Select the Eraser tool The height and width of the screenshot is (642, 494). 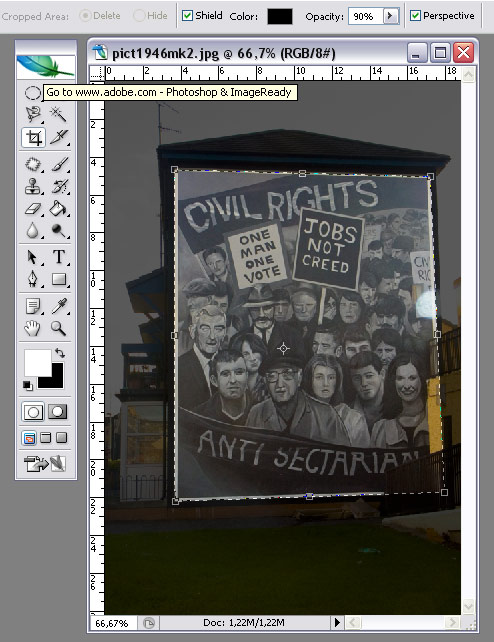click(34, 209)
